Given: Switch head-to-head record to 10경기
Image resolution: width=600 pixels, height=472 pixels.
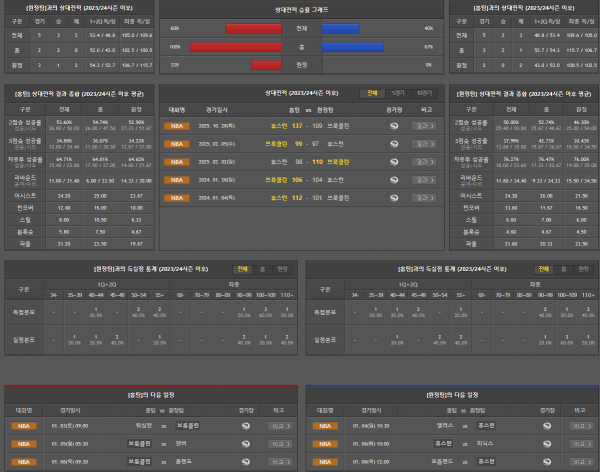Looking at the screenshot, I should pos(426,91).
